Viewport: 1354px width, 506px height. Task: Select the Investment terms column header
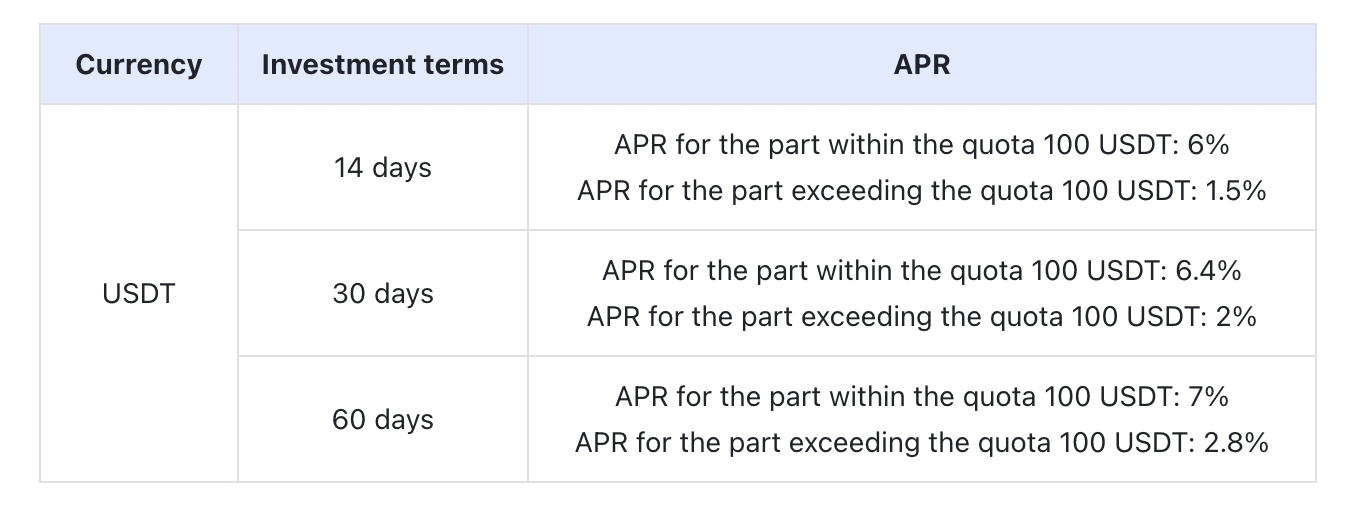click(382, 65)
